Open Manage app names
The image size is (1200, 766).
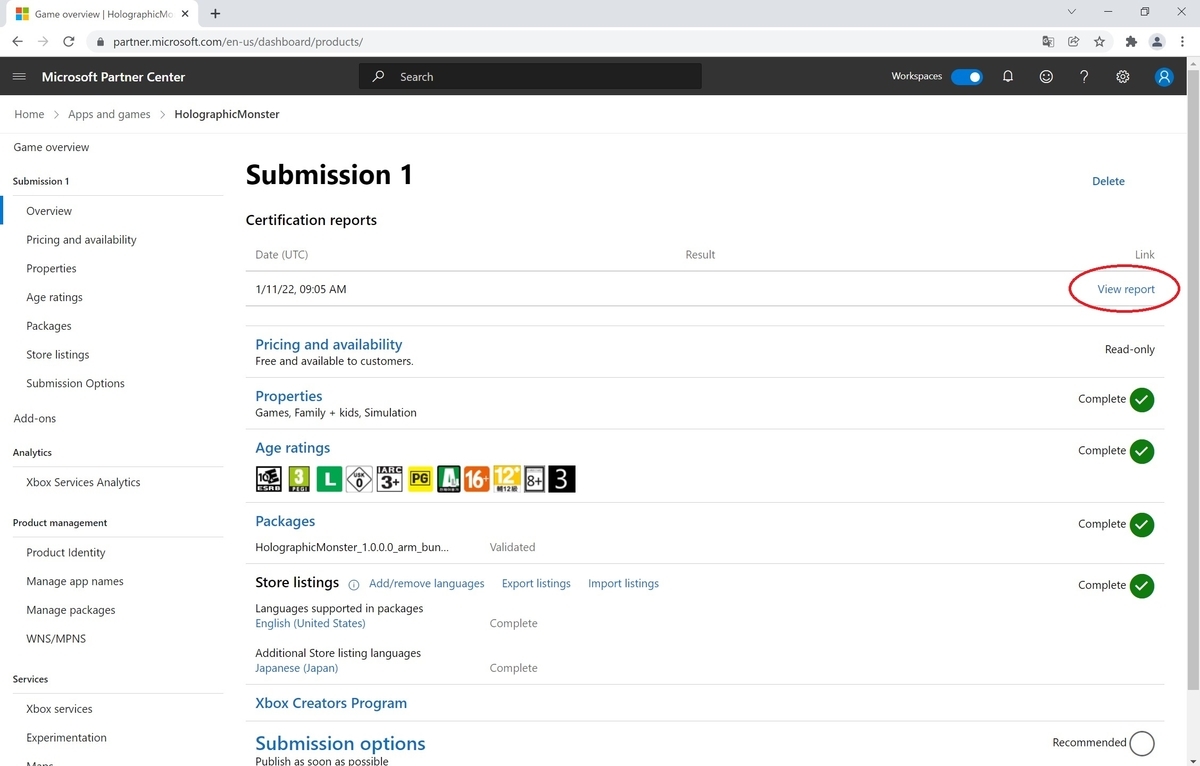(x=75, y=582)
